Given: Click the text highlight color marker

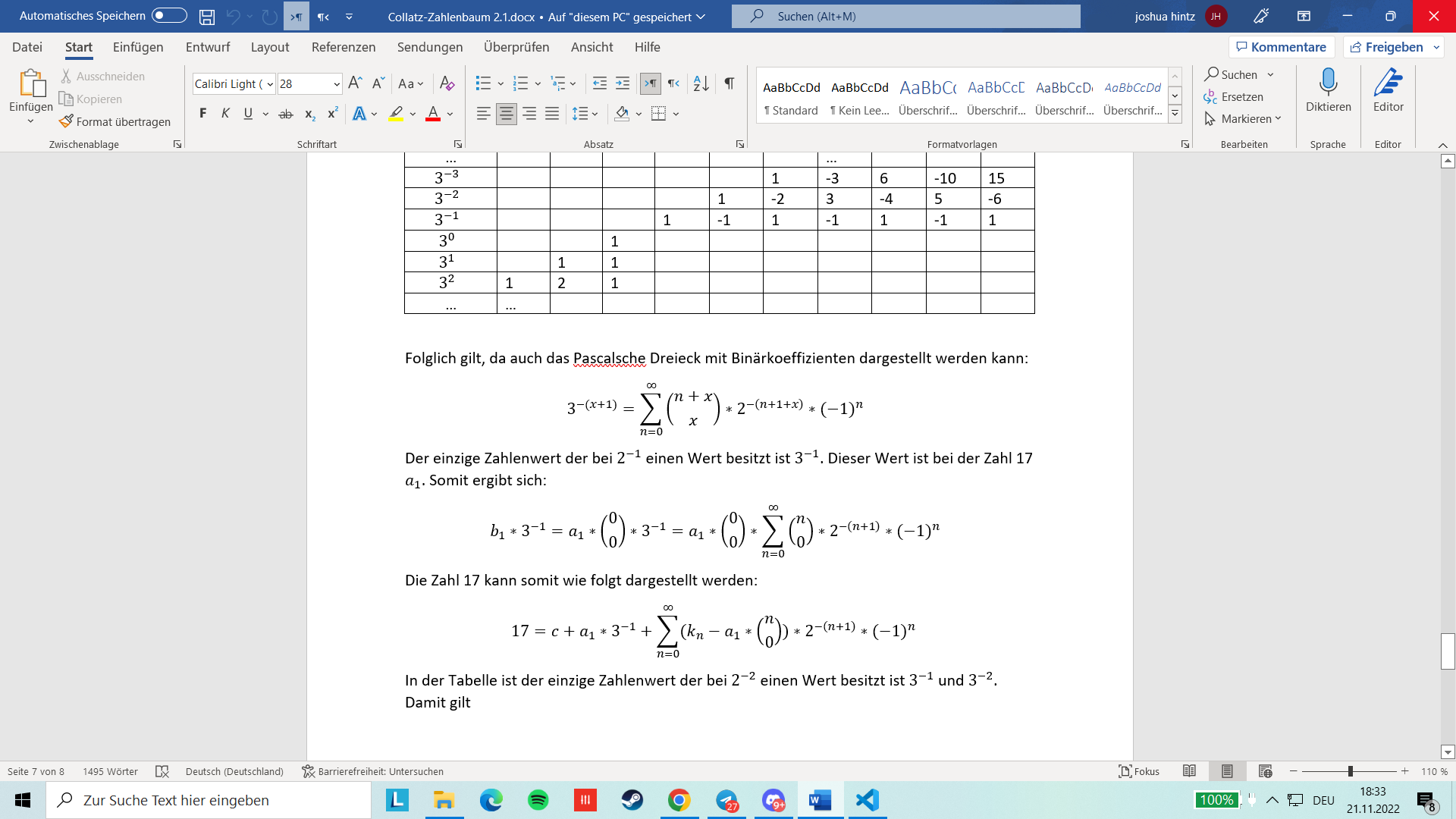Looking at the screenshot, I should 396,114.
